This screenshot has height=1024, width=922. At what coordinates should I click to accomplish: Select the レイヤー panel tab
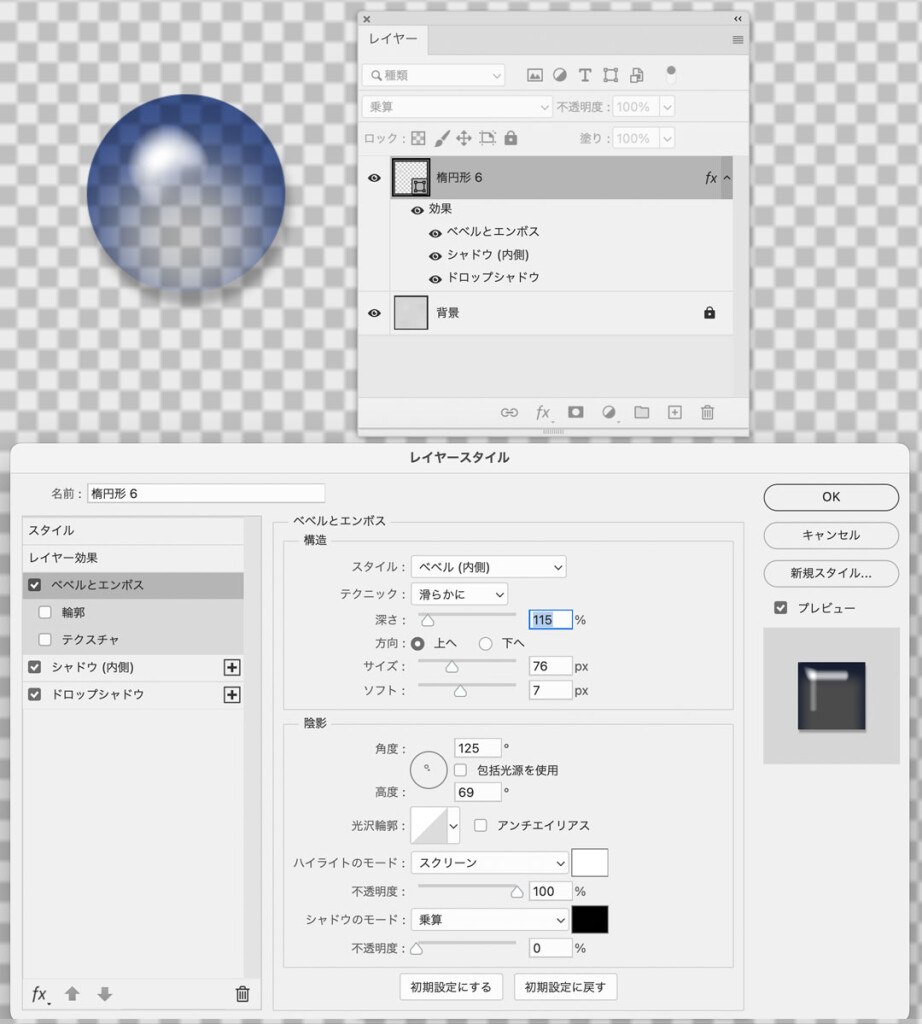click(393, 39)
